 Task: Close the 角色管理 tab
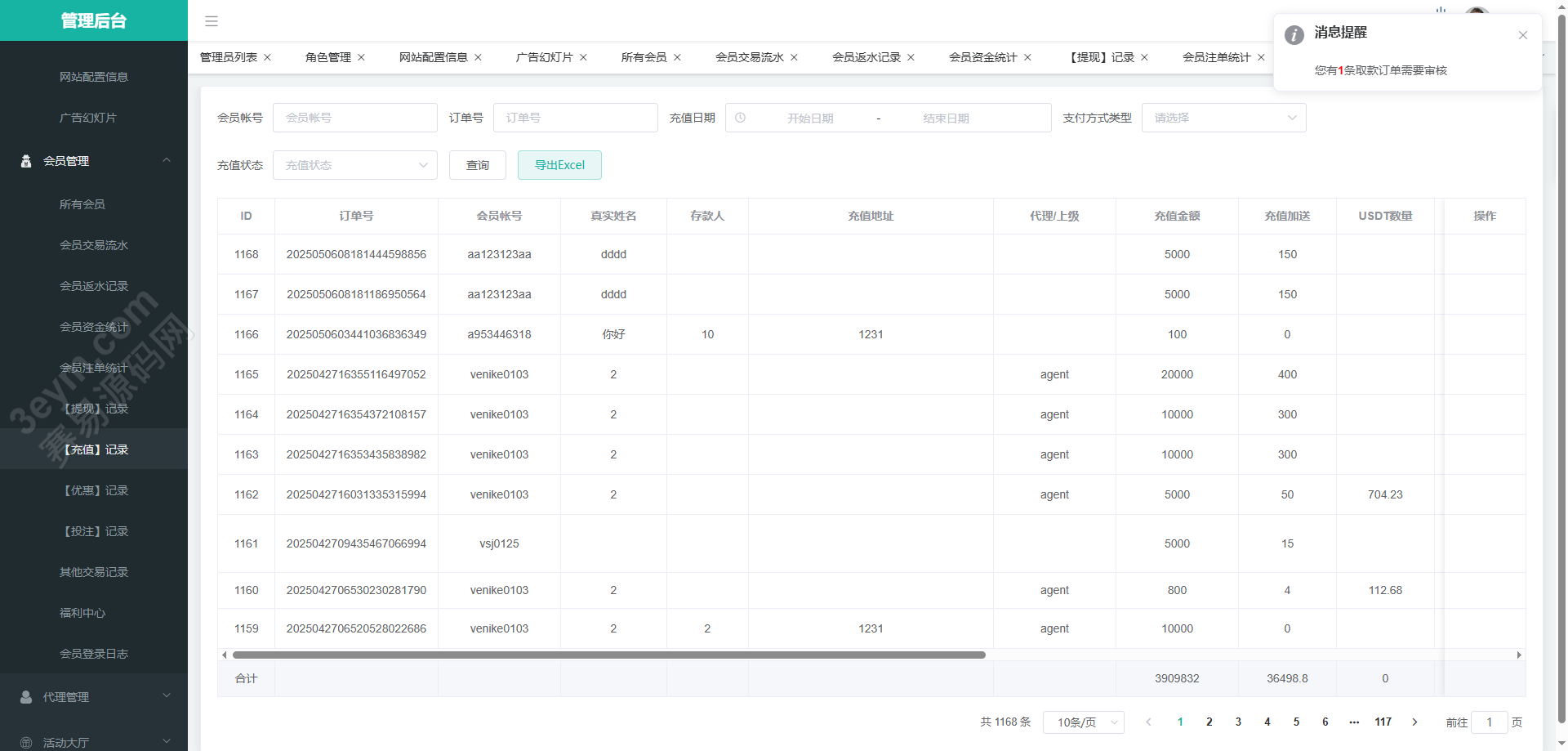click(361, 57)
